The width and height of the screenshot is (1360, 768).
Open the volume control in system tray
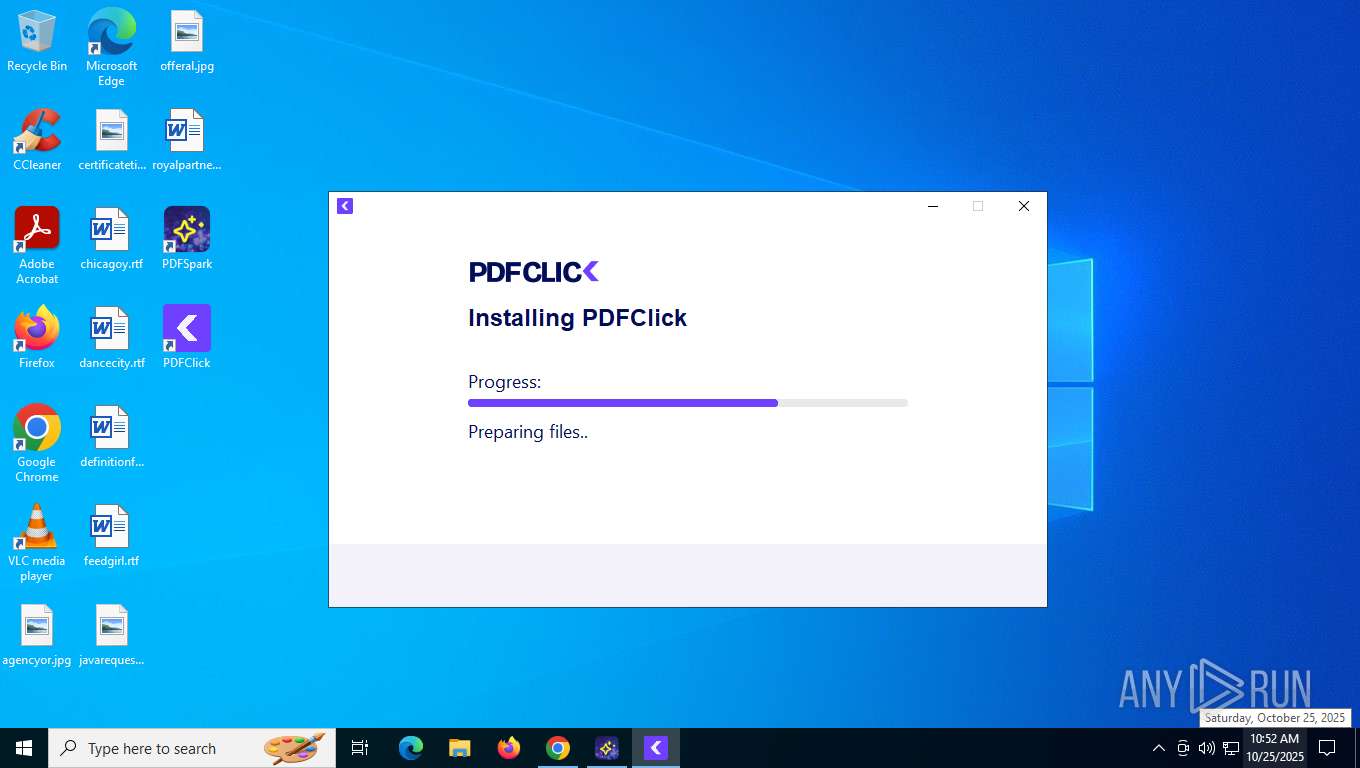[x=1207, y=748]
